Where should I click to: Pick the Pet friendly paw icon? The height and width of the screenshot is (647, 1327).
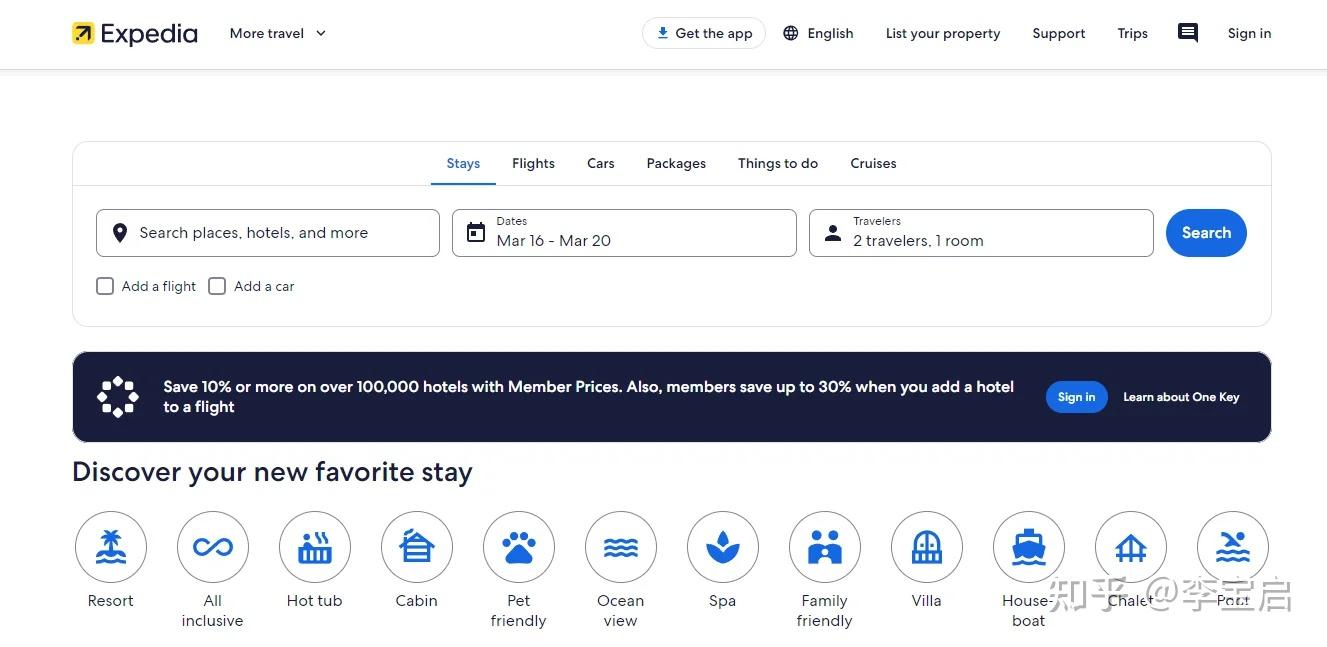click(519, 547)
